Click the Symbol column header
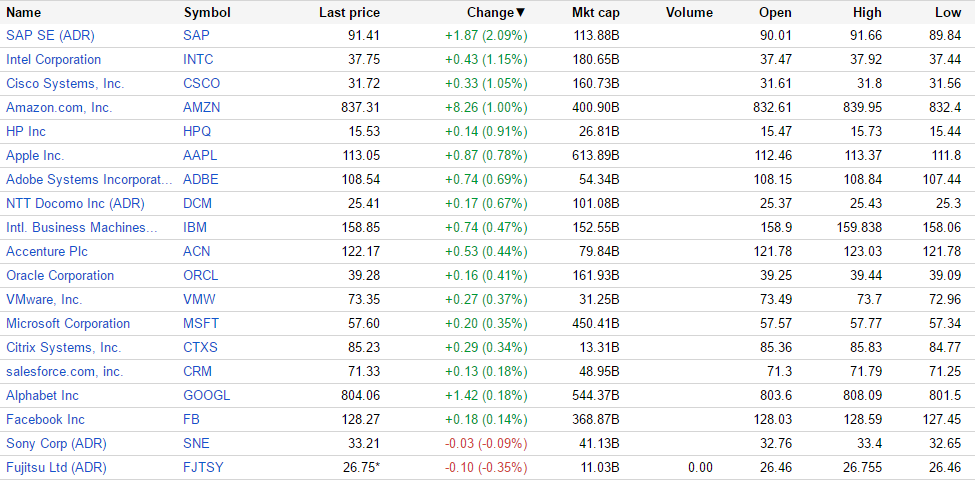Viewport: 975px width, 480px height. pyautogui.click(x=207, y=12)
